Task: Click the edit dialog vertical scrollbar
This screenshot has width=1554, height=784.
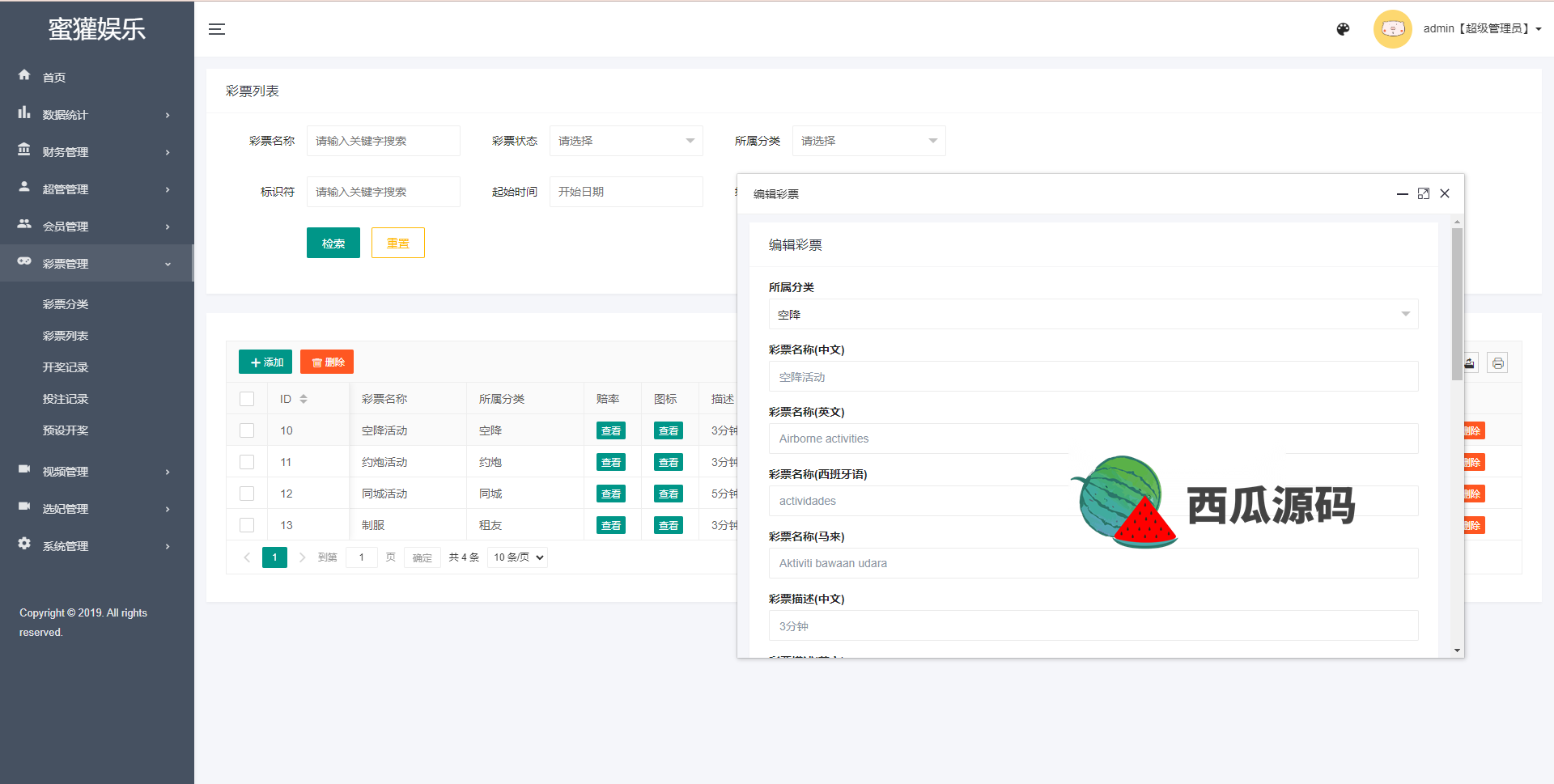Action: pyautogui.click(x=1457, y=303)
